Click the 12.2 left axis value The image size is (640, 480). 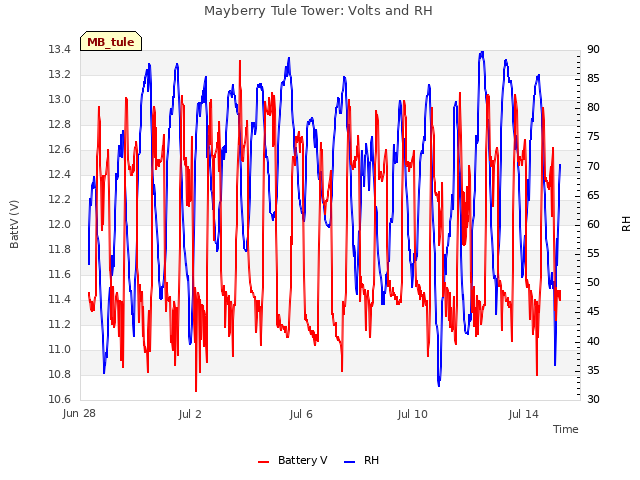coord(60,200)
